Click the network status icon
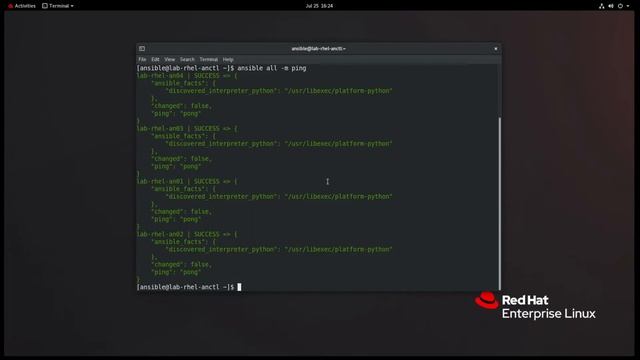 (601, 6)
